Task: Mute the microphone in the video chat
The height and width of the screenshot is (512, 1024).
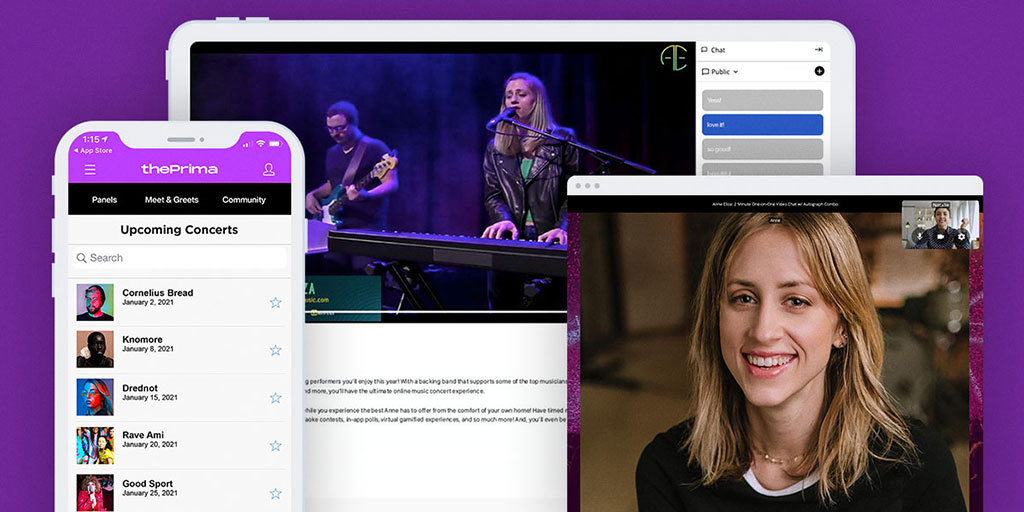Action: point(920,236)
